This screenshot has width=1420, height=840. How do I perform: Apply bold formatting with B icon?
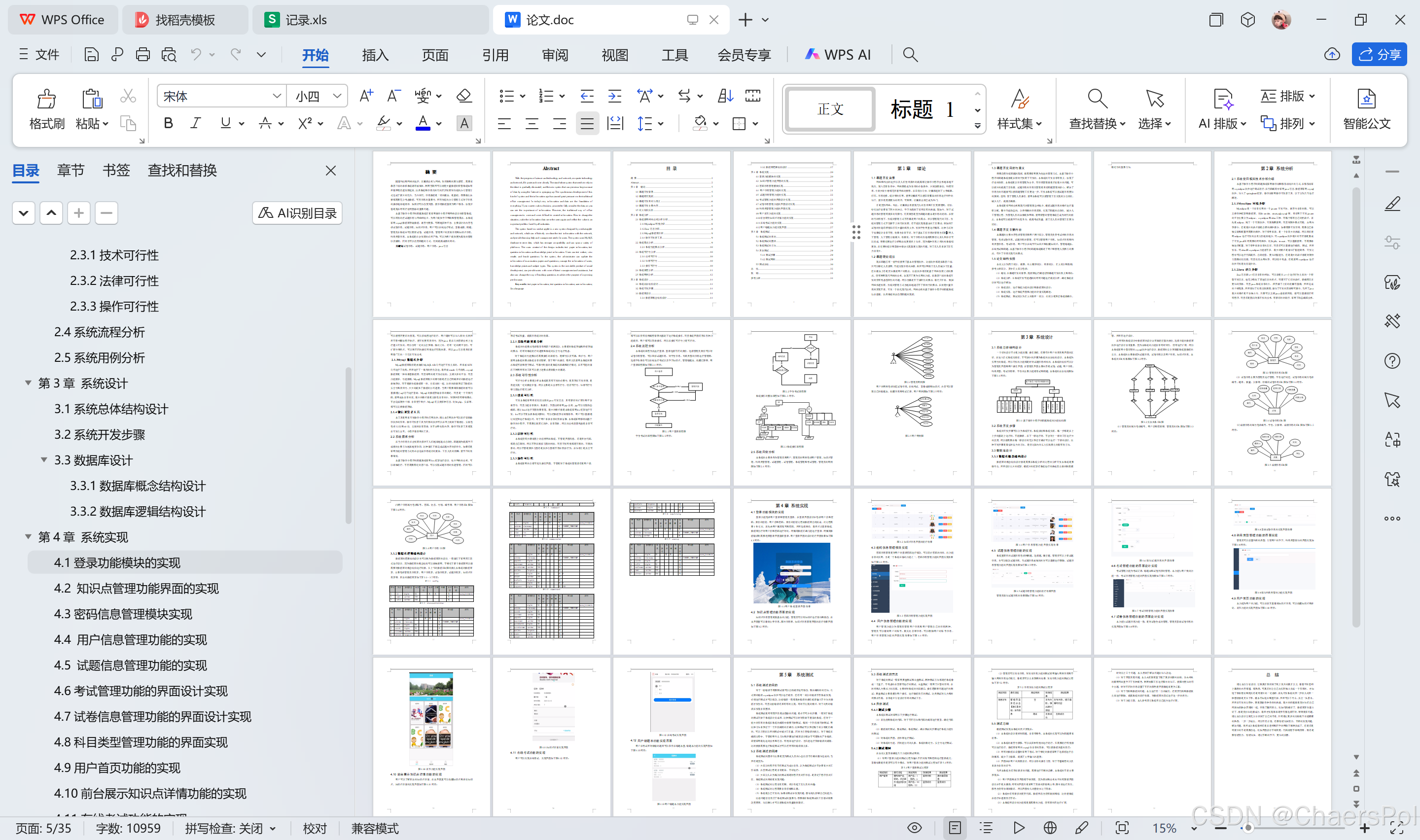[168, 123]
